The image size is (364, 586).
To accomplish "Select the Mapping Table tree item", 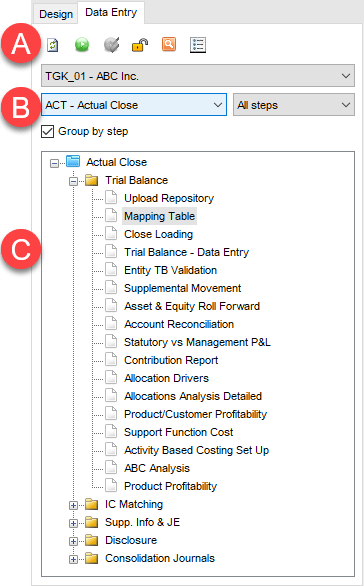I will point(160,216).
